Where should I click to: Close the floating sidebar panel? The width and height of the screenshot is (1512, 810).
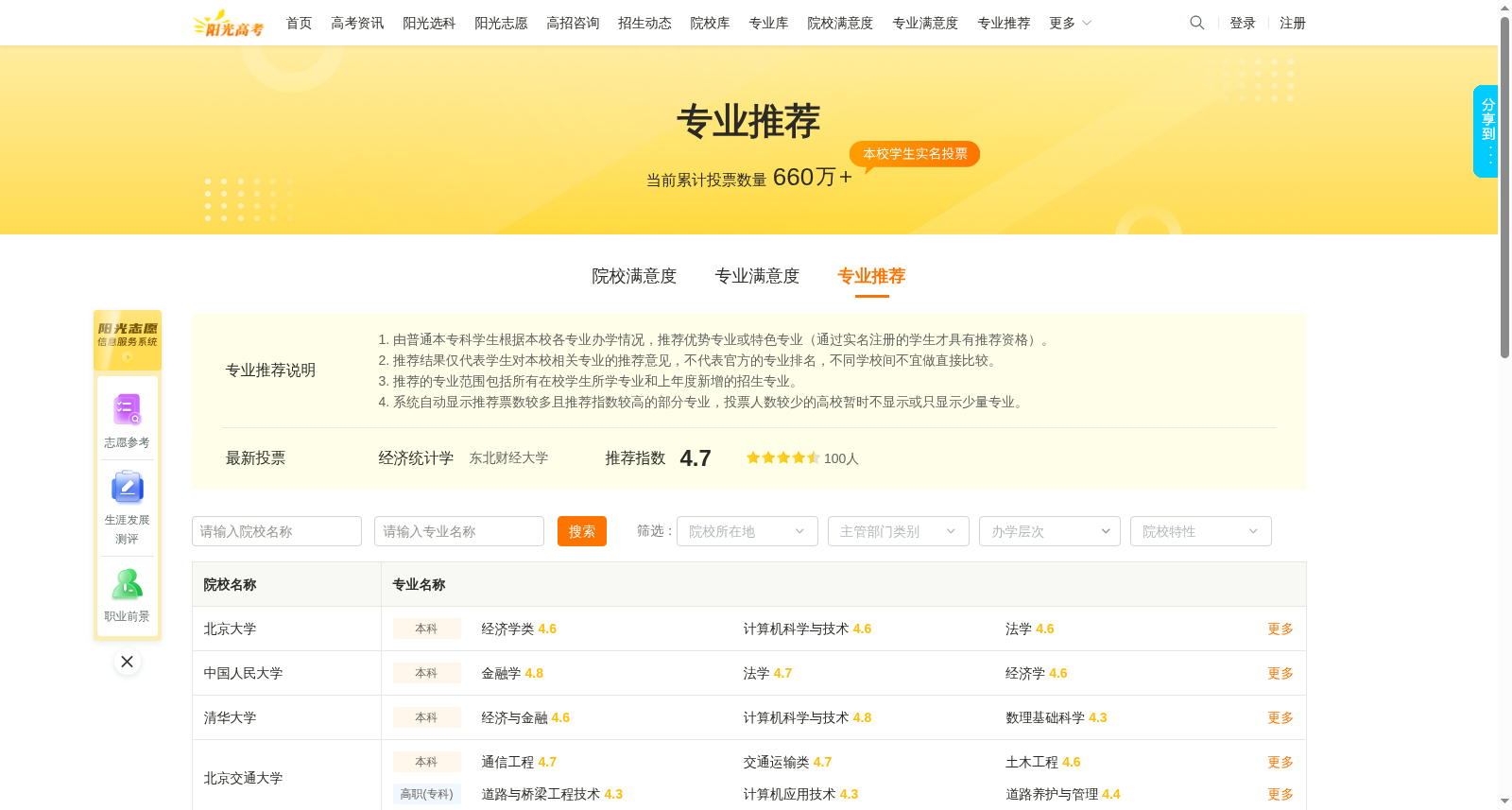click(x=127, y=662)
